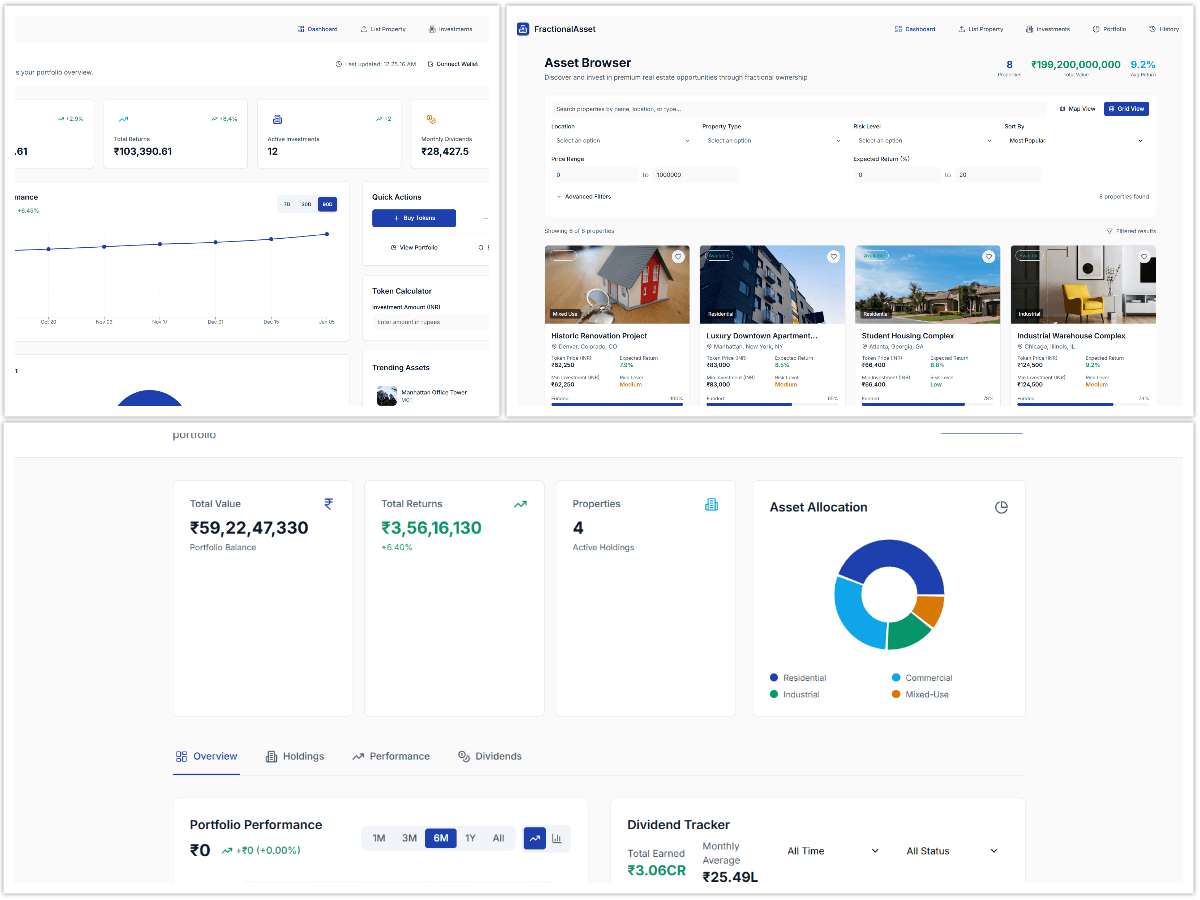Open the Location dropdown filter

(621, 141)
